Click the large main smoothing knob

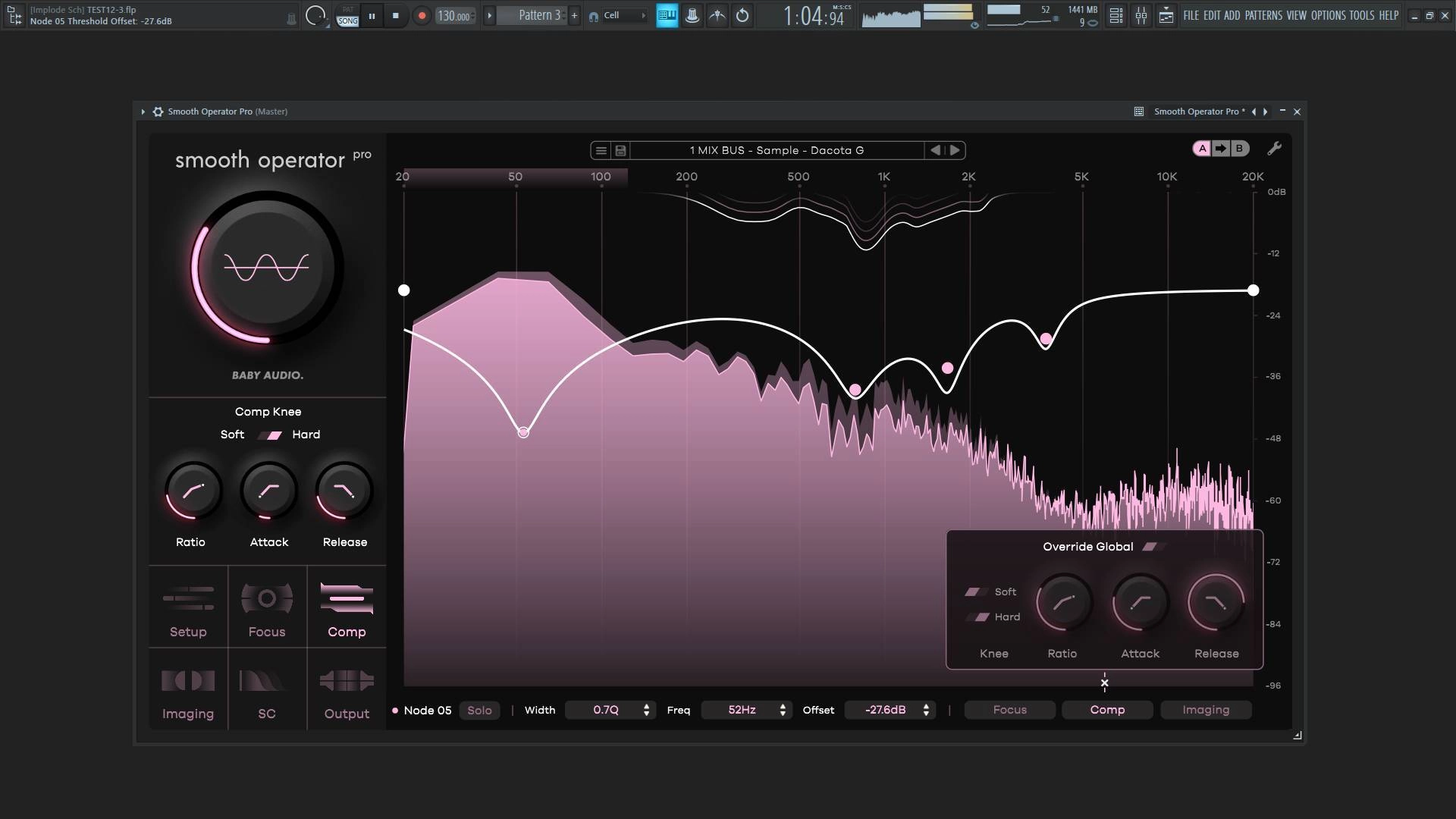pyautogui.click(x=266, y=267)
